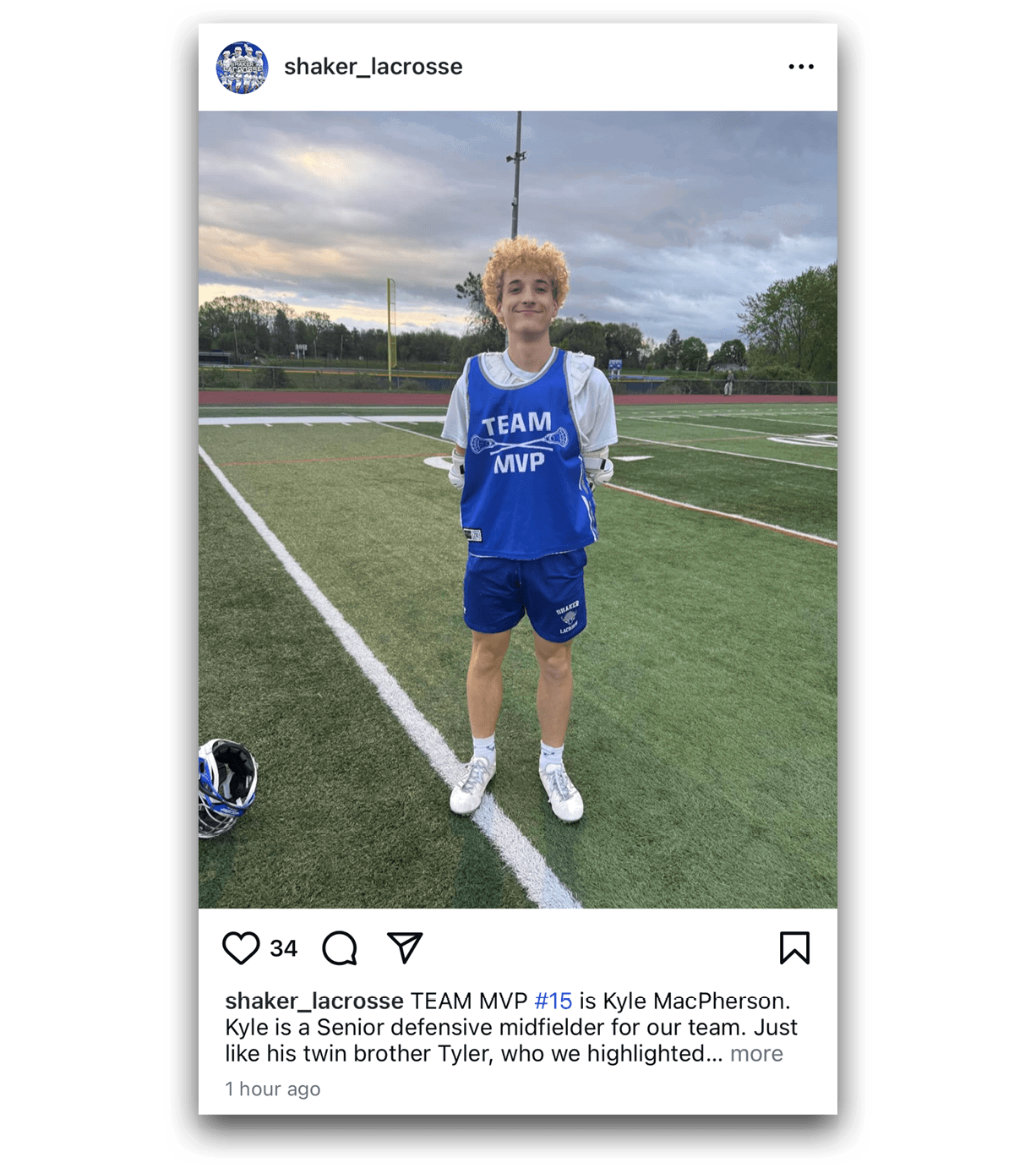Click the caption text about Kyle MacPherson
This screenshot has width=1036, height=1168.
pyautogui.click(x=510, y=1027)
